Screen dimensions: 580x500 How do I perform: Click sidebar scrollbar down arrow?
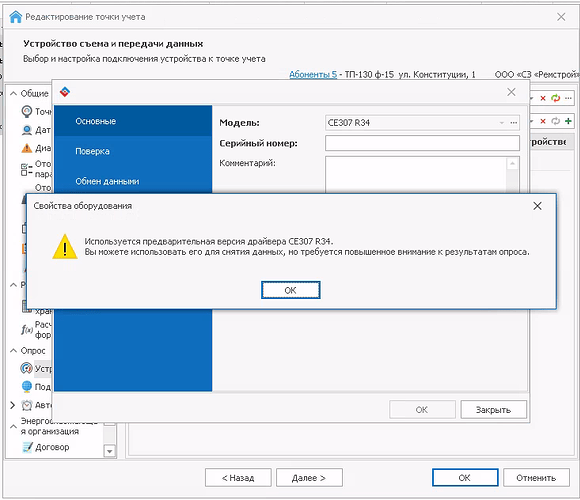(x=109, y=451)
